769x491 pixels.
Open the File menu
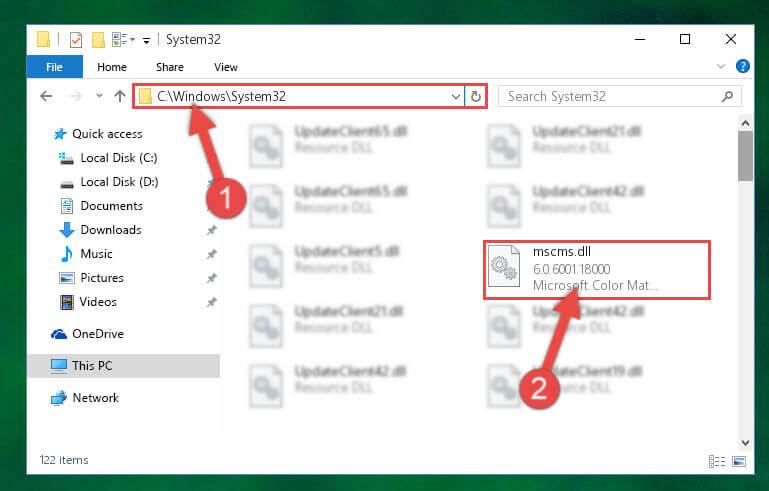54,67
